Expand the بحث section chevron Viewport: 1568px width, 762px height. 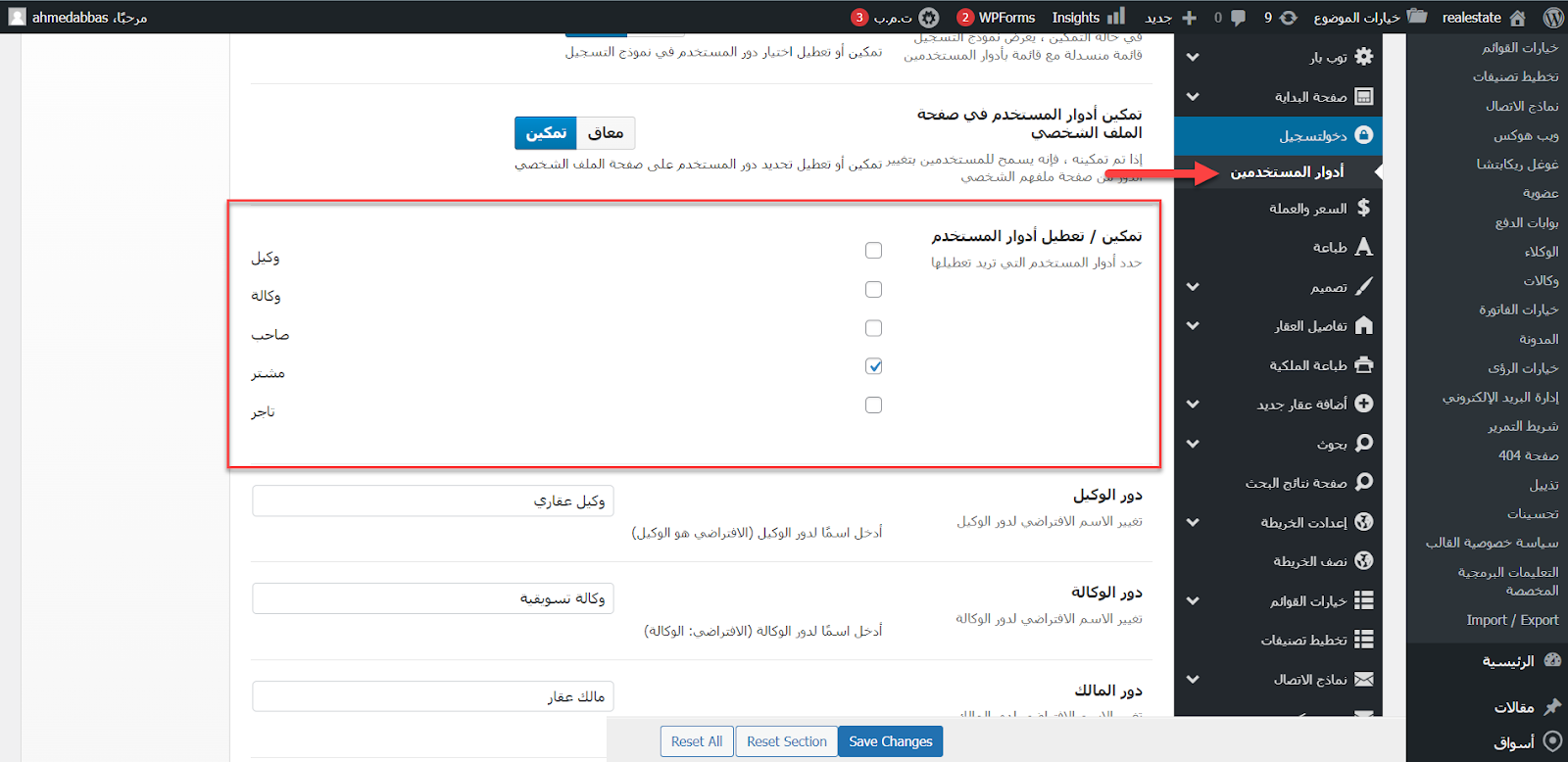pyautogui.click(x=1193, y=443)
